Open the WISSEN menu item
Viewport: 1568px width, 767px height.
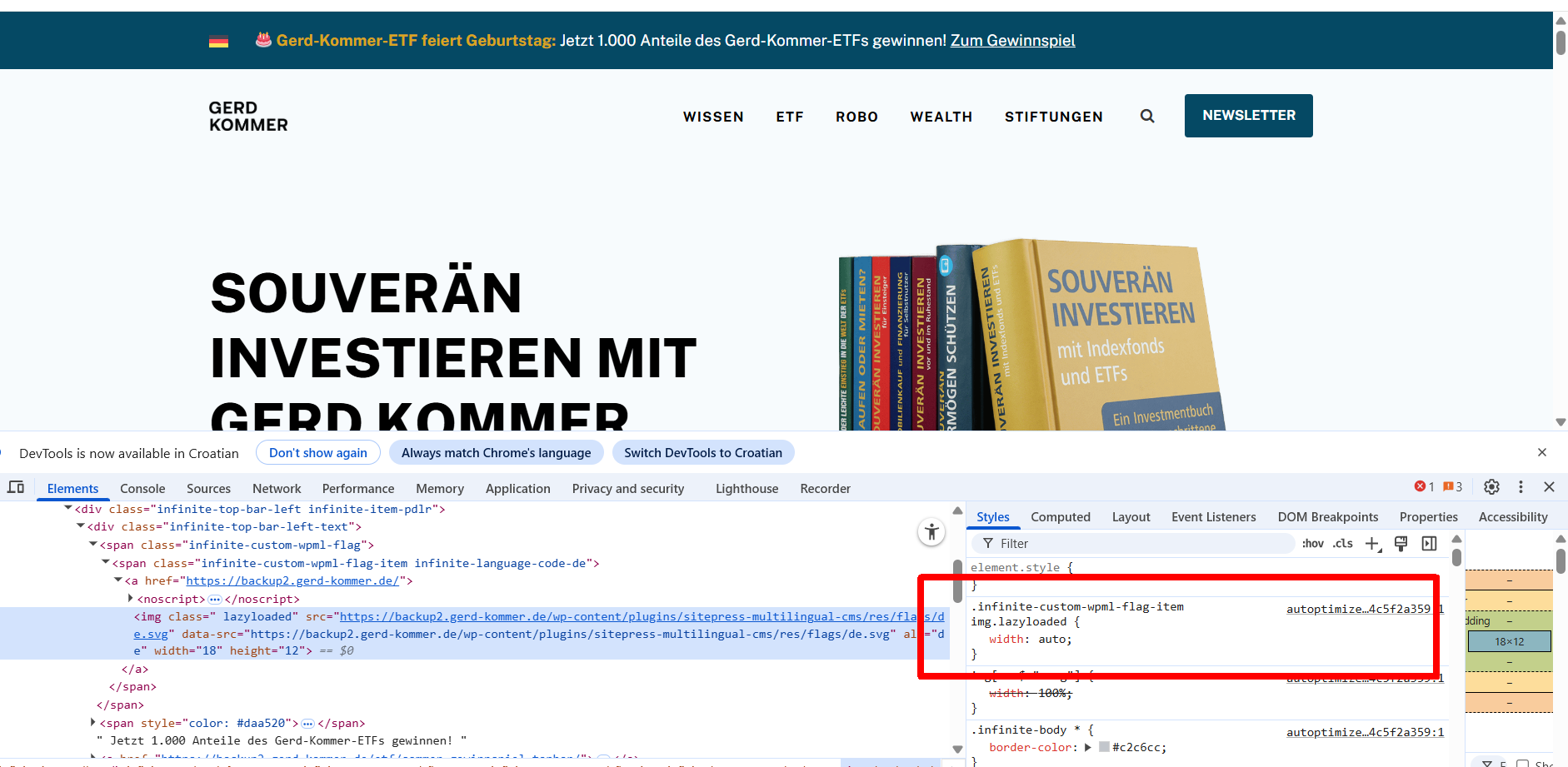coord(713,117)
